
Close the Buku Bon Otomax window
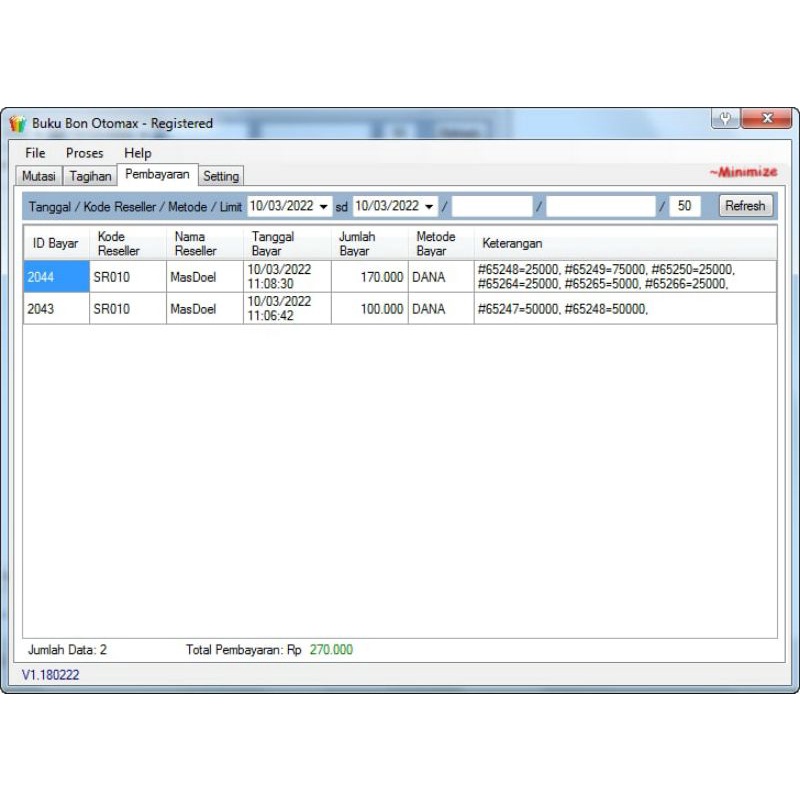(767, 119)
